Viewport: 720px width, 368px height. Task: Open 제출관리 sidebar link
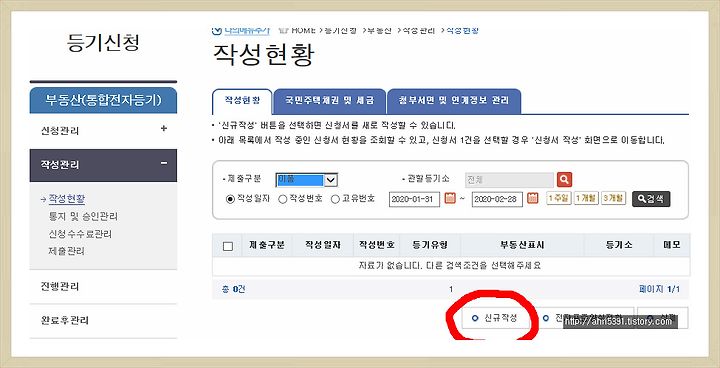[67, 251]
